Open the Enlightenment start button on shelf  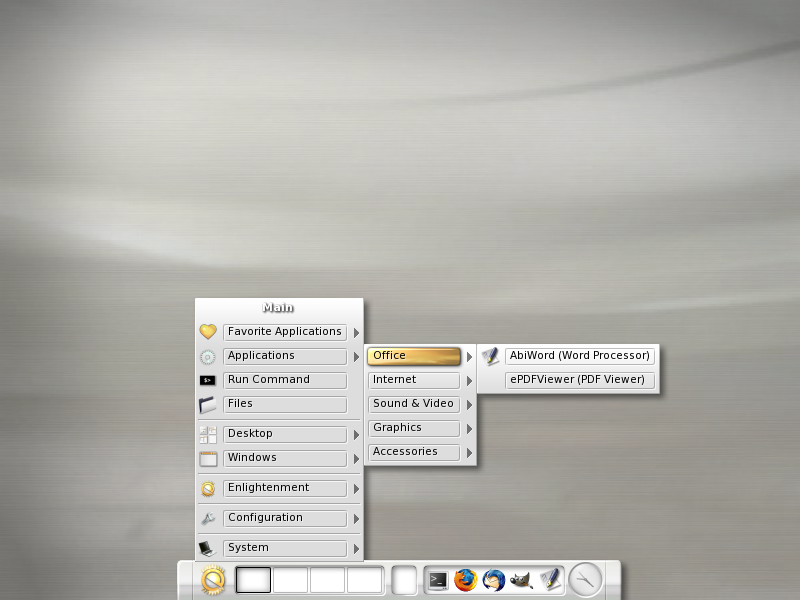[213, 580]
